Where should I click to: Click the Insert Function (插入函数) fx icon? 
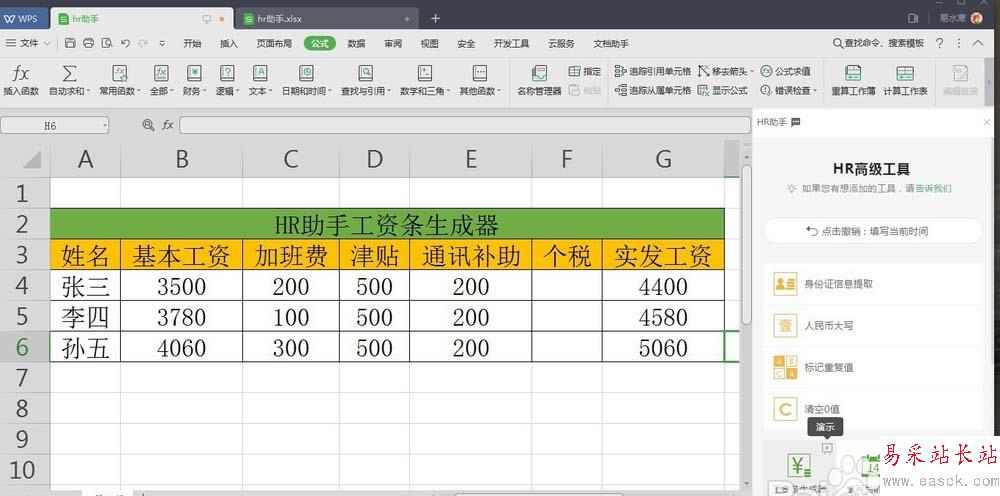21,73
